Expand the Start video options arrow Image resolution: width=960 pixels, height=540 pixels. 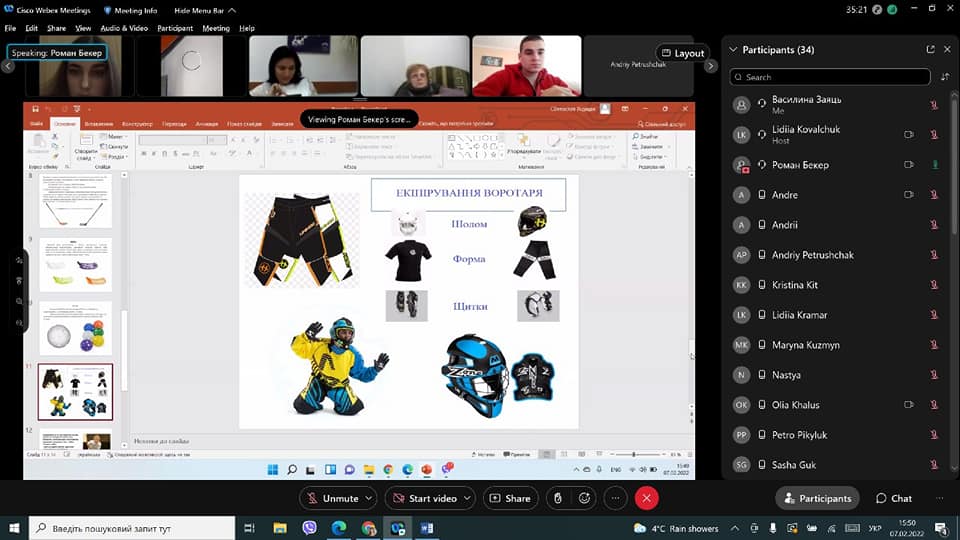point(467,498)
